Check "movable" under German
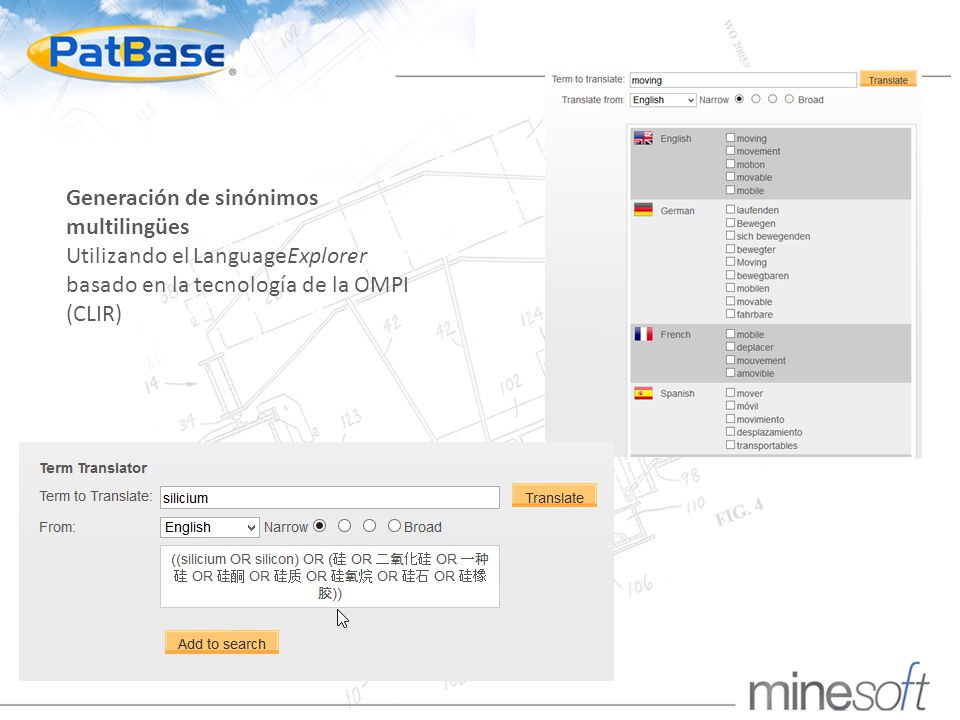Screen dimensions: 960x720 click(730, 301)
